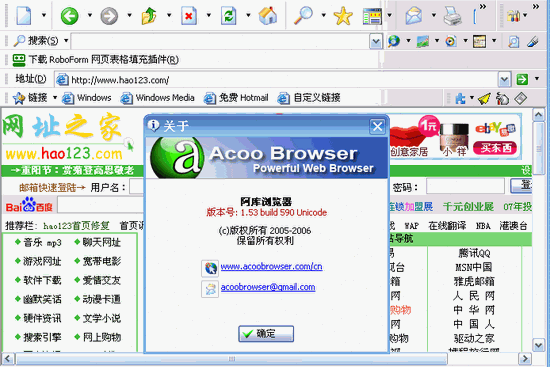Open the address bar dropdown arrow
551x367 pixels.
pos(504,79)
